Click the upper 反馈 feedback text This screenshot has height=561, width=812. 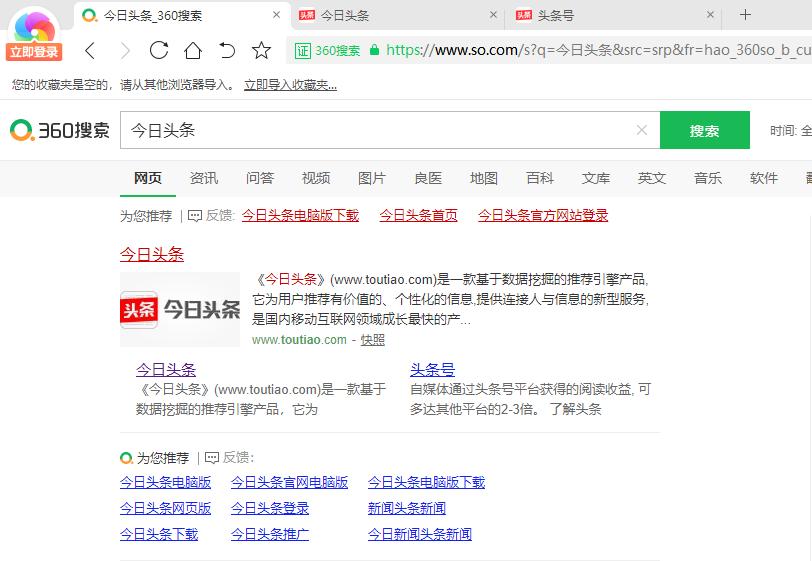pyautogui.click(x=220, y=215)
